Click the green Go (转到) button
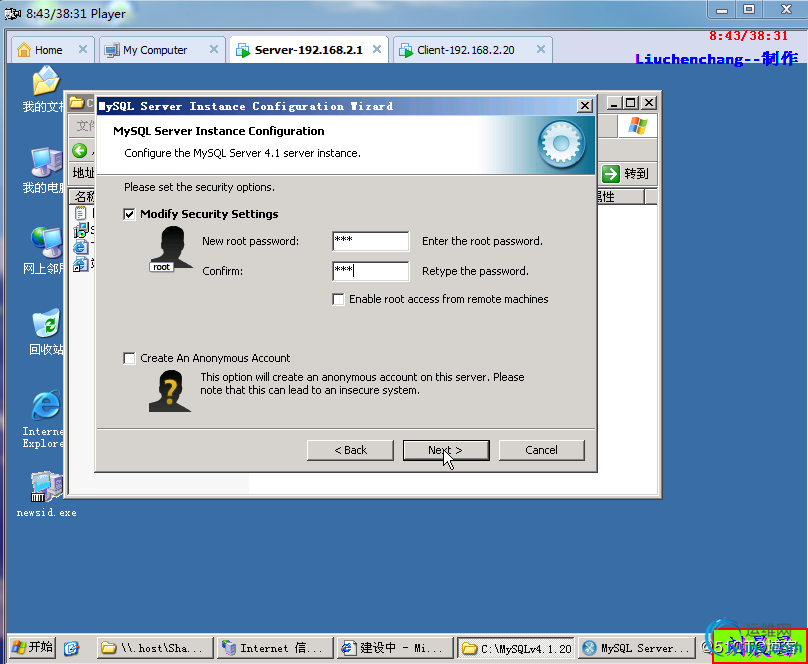The image size is (808, 664). (x=626, y=174)
